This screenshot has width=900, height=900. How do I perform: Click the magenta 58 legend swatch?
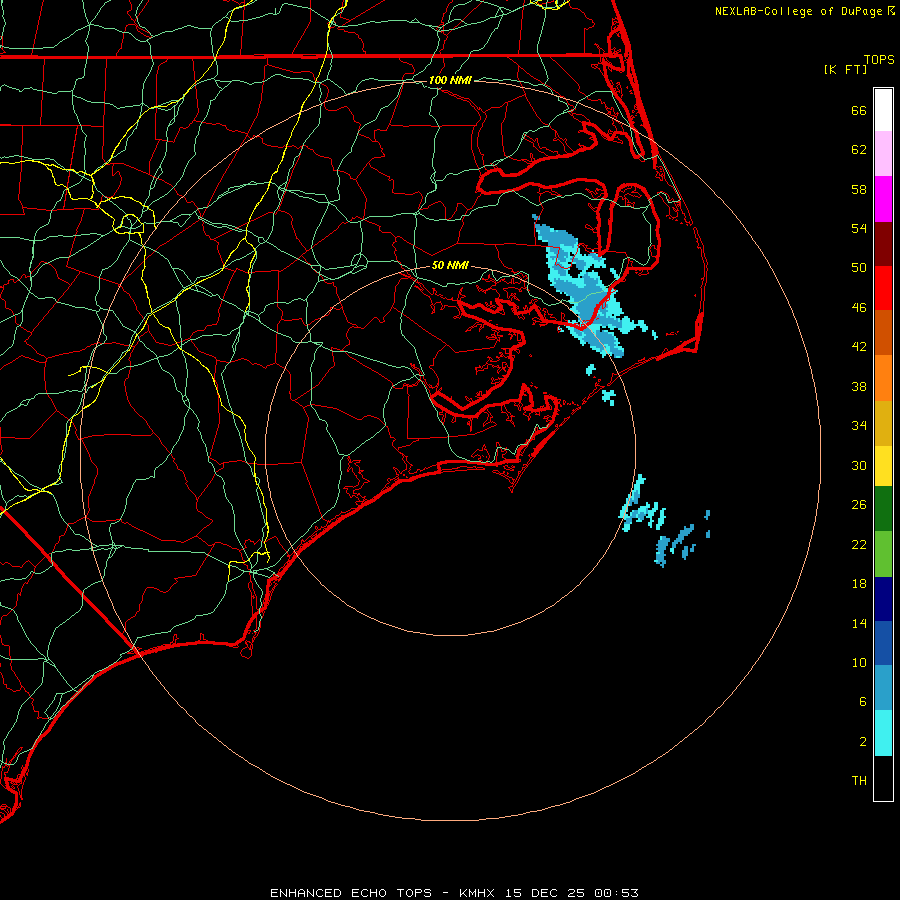[x=883, y=199]
